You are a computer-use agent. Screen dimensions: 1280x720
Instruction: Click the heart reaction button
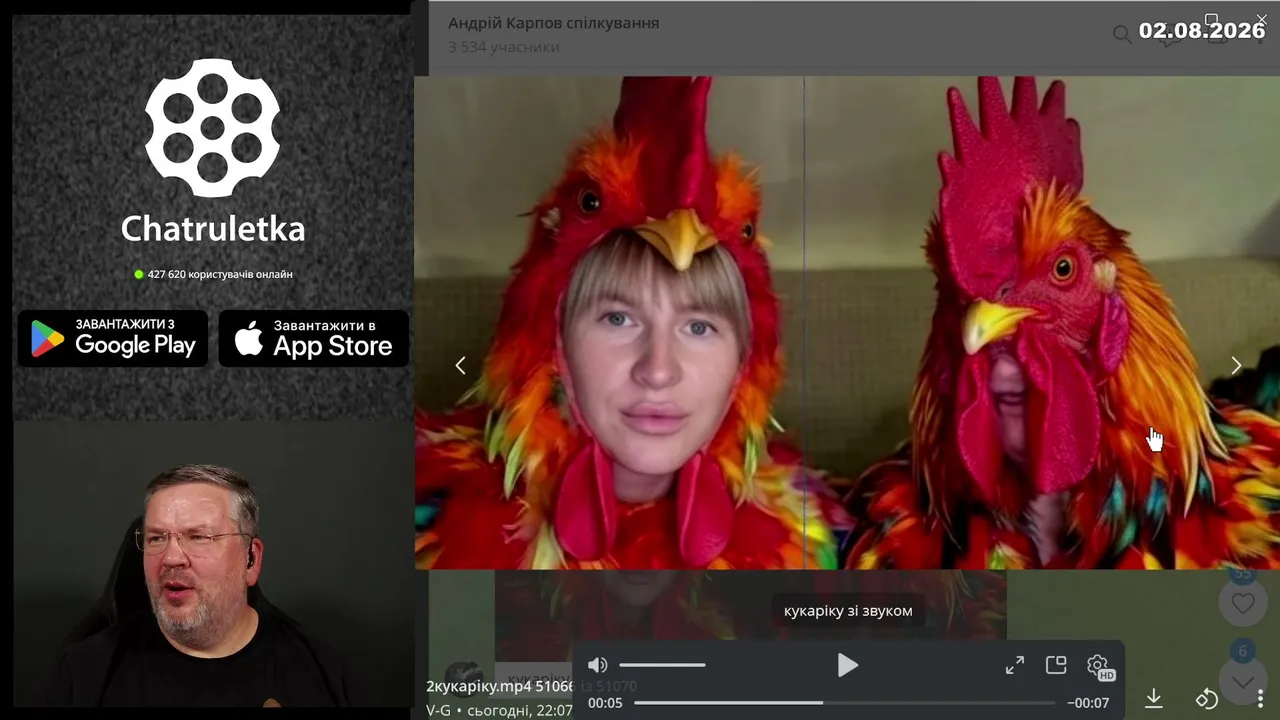1242,603
